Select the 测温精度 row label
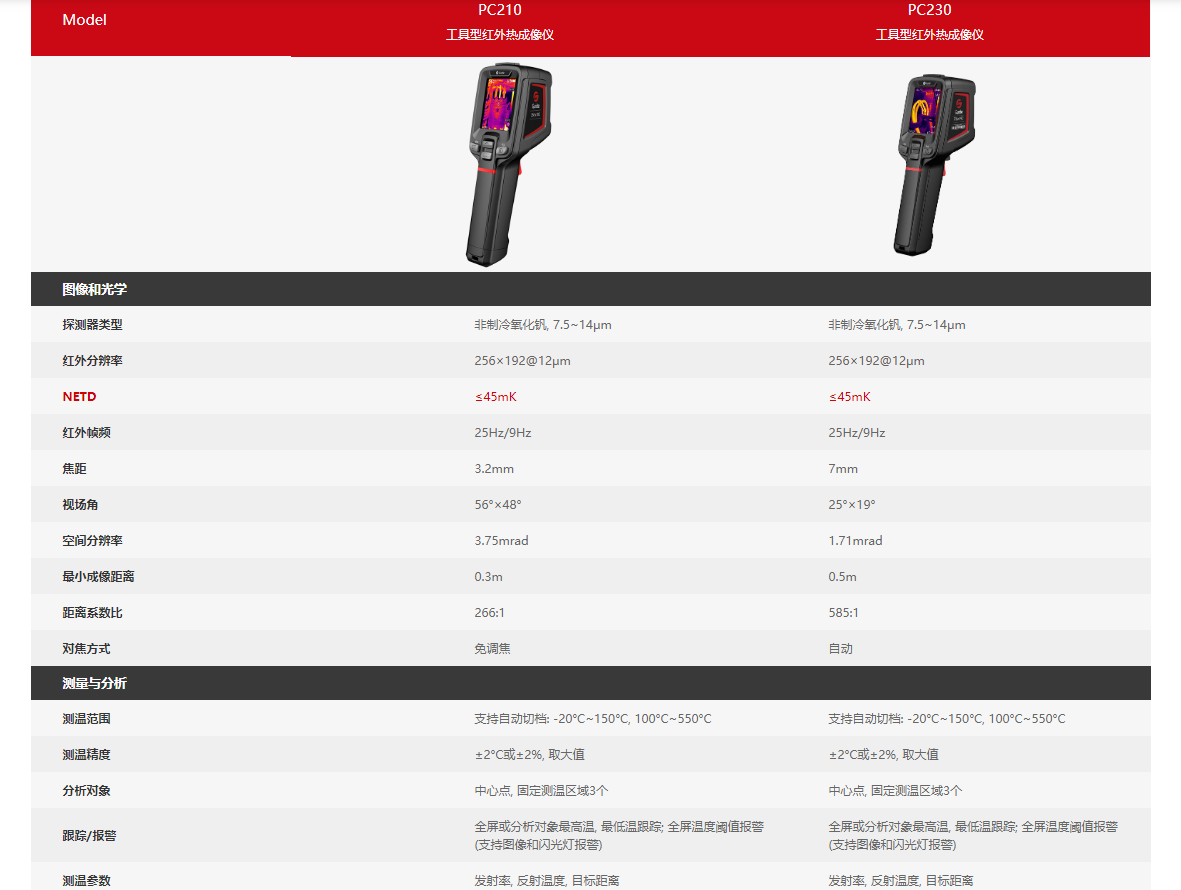Viewport: 1181px width, 890px height. pyautogui.click(x=86, y=754)
